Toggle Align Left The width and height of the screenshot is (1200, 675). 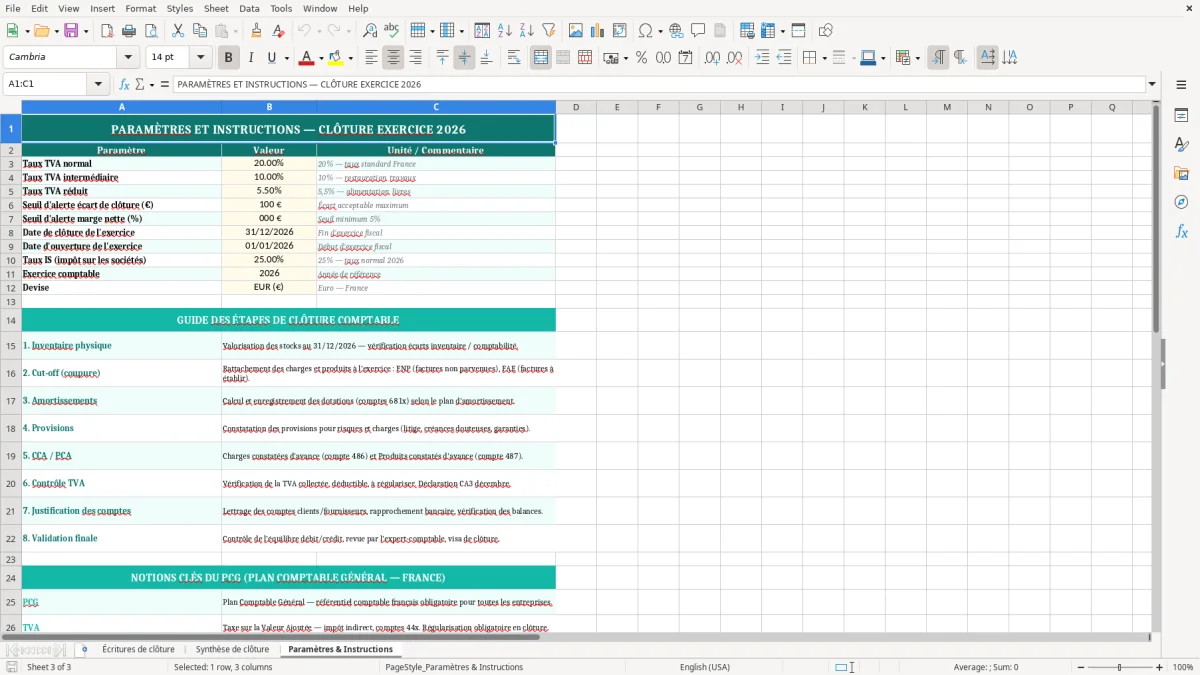[371, 58]
